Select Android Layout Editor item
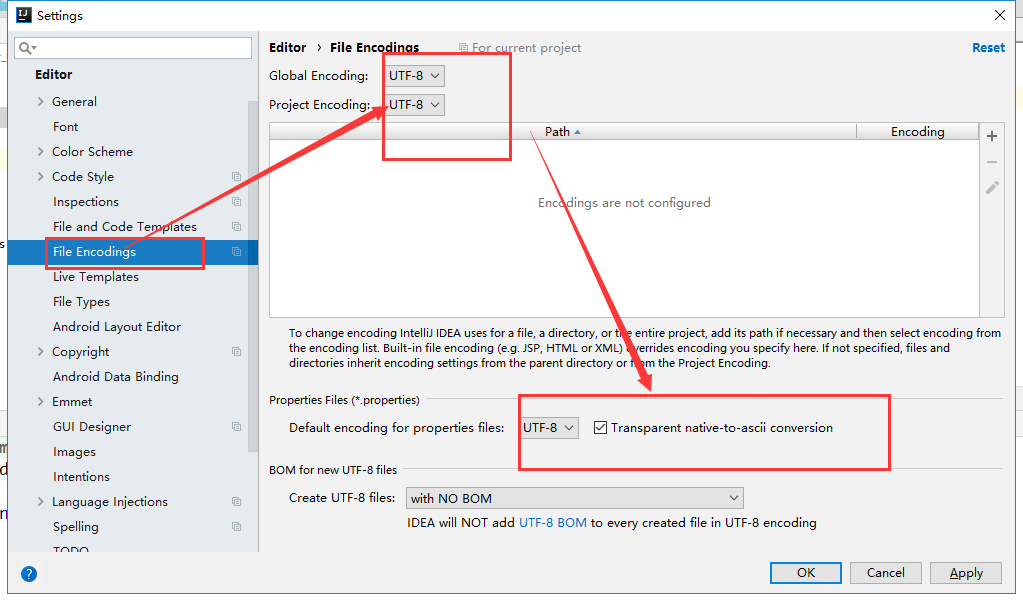Viewport: 1023px width, 601px height. pyautogui.click(x=117, y=326)
